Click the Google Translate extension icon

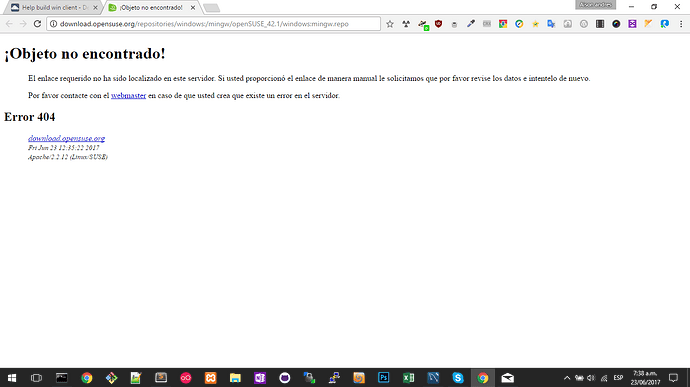(x=551, y=24)
